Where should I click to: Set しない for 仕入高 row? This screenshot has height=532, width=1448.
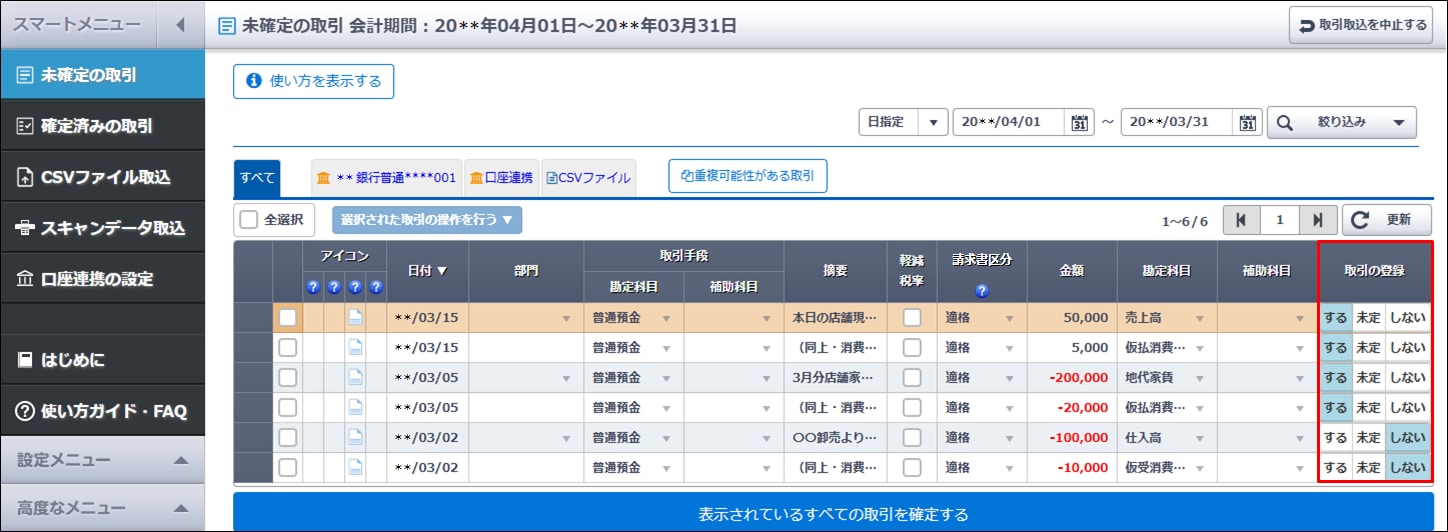tap(1408, 438)
